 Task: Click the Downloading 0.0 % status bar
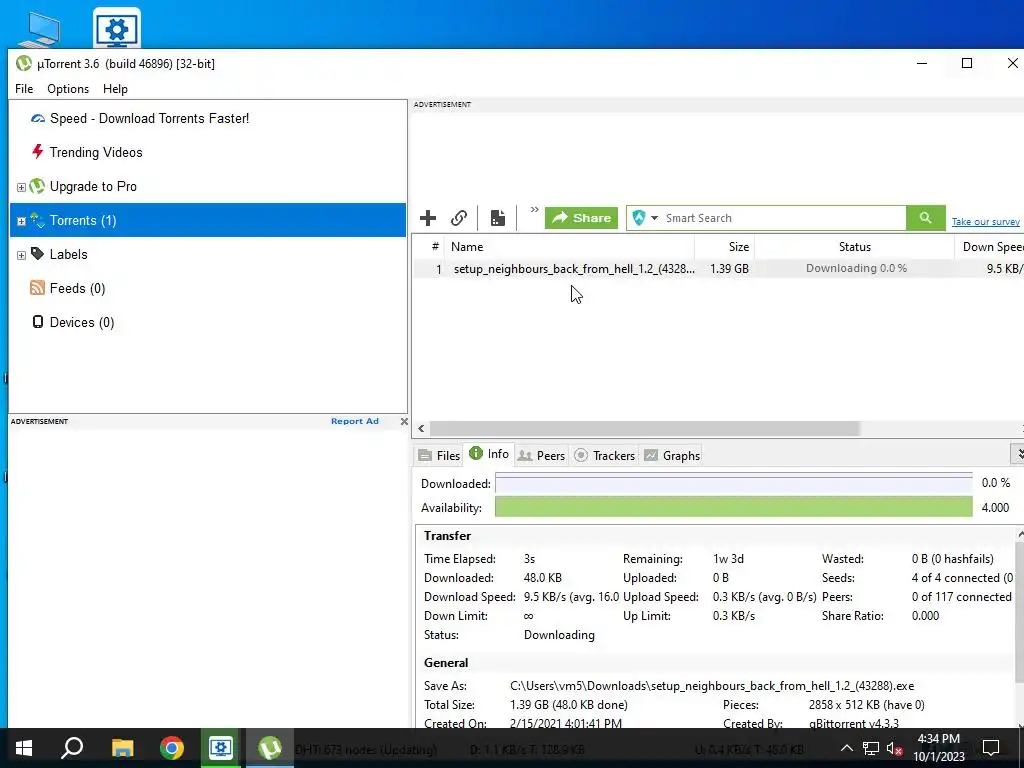(x=856, y=268)
